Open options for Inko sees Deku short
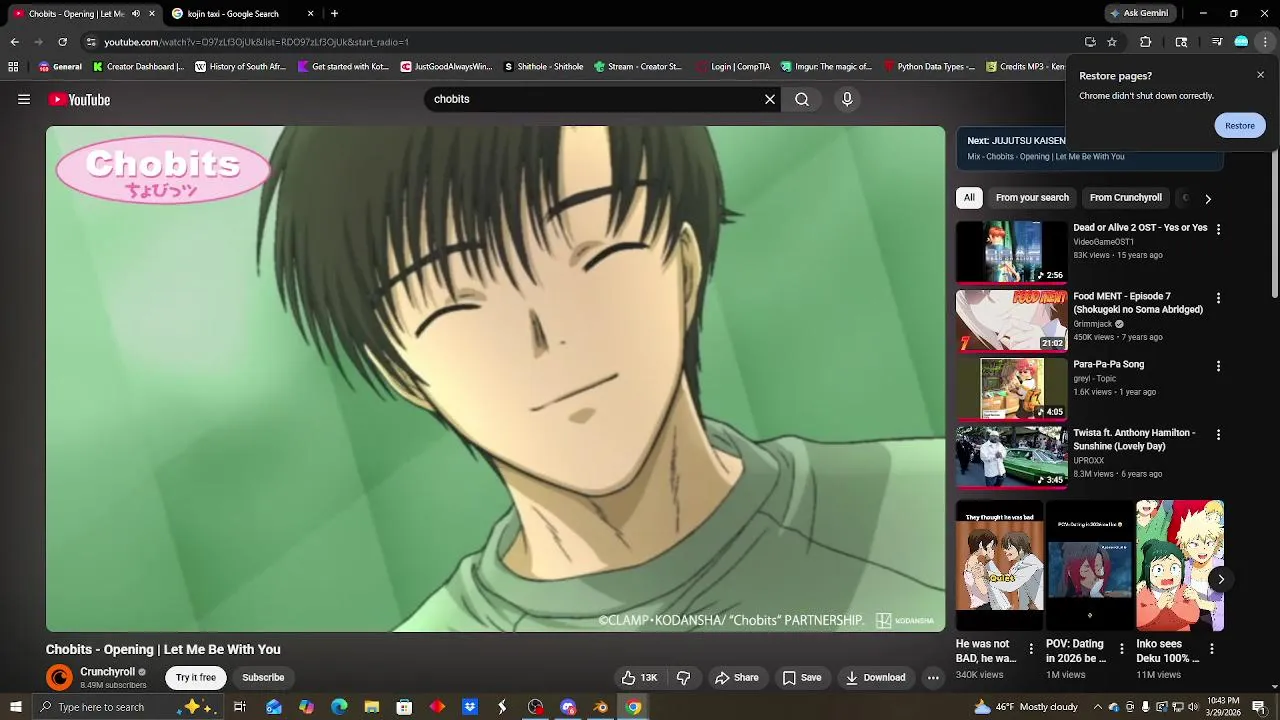Screen dimensions: 1280x720 pos(1211,649)
